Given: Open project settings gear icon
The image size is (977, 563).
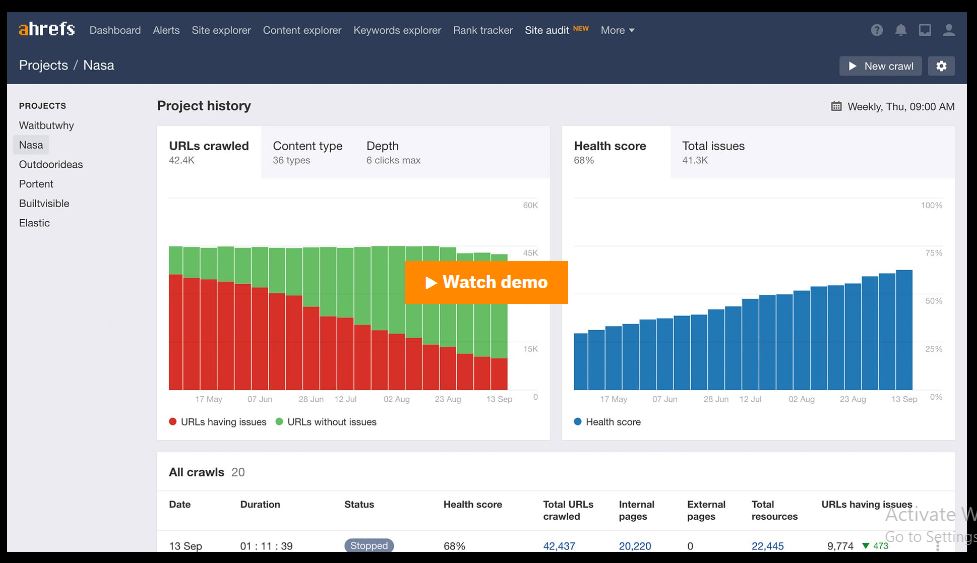Looking at the screenshot, I should tap(941, 66).
